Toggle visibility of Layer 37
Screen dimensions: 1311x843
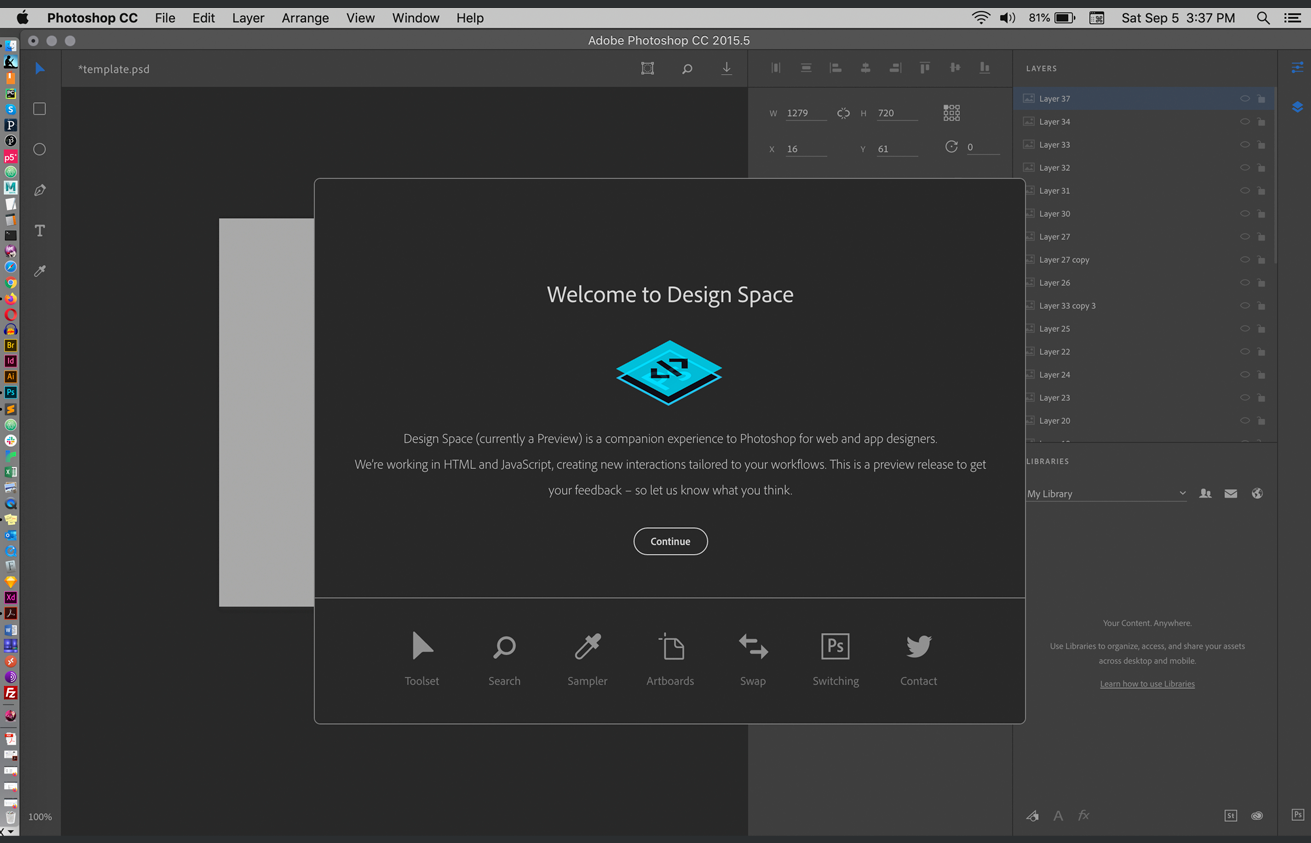(x=1245, y=99)
